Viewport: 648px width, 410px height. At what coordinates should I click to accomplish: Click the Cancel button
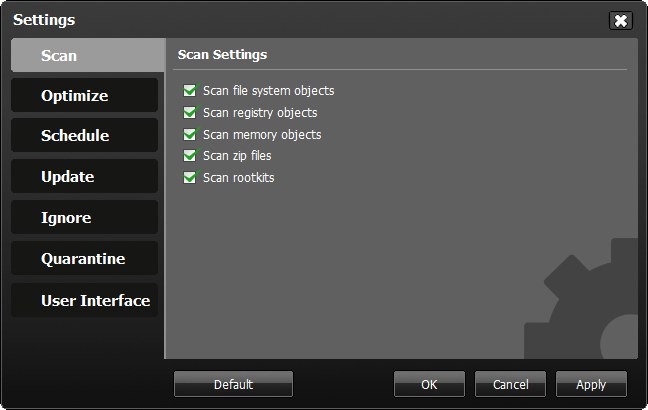tap(510, 384)
